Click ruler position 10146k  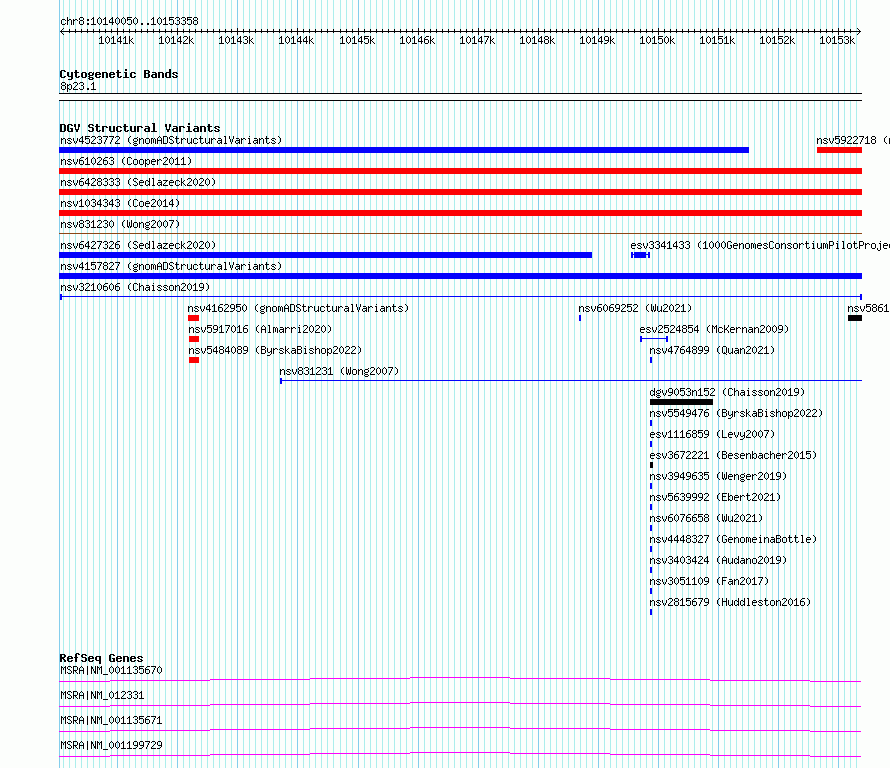(x=417, y=40)
